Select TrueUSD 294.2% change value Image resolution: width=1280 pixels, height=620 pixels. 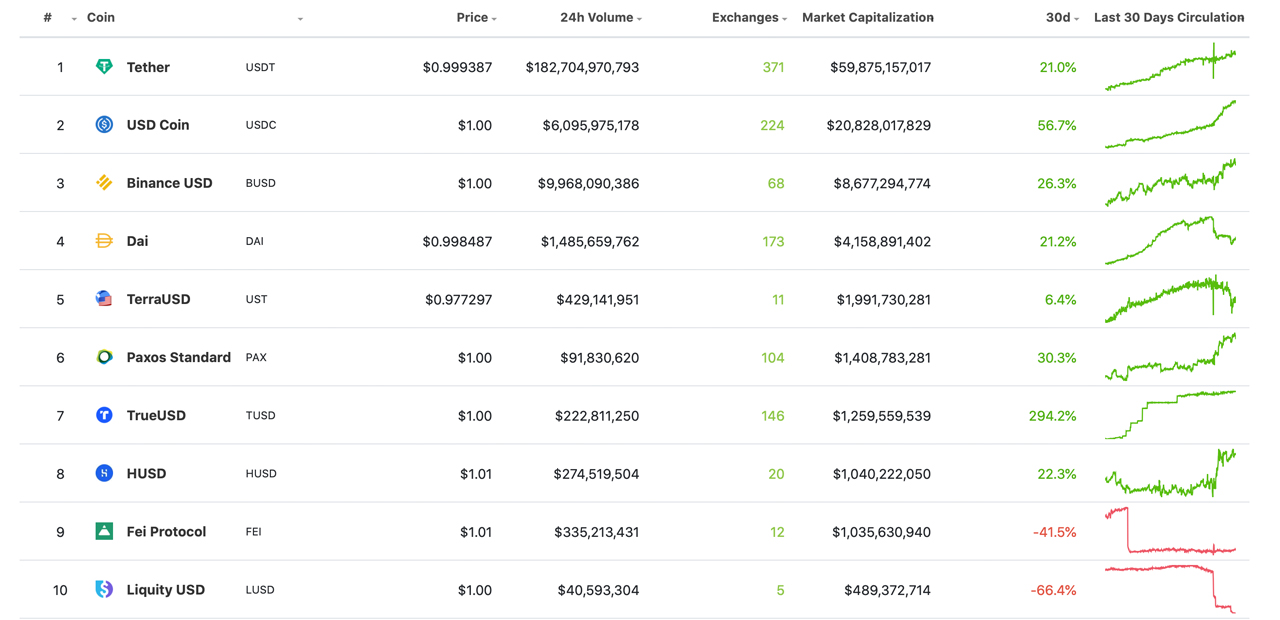click(1052, 415)
